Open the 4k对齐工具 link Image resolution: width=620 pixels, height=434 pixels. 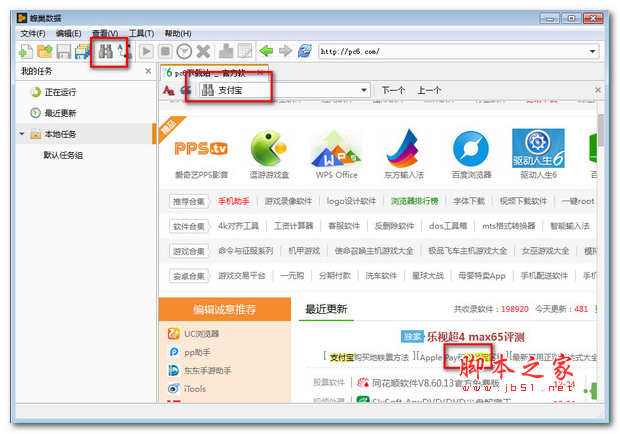tap(238, 226)
